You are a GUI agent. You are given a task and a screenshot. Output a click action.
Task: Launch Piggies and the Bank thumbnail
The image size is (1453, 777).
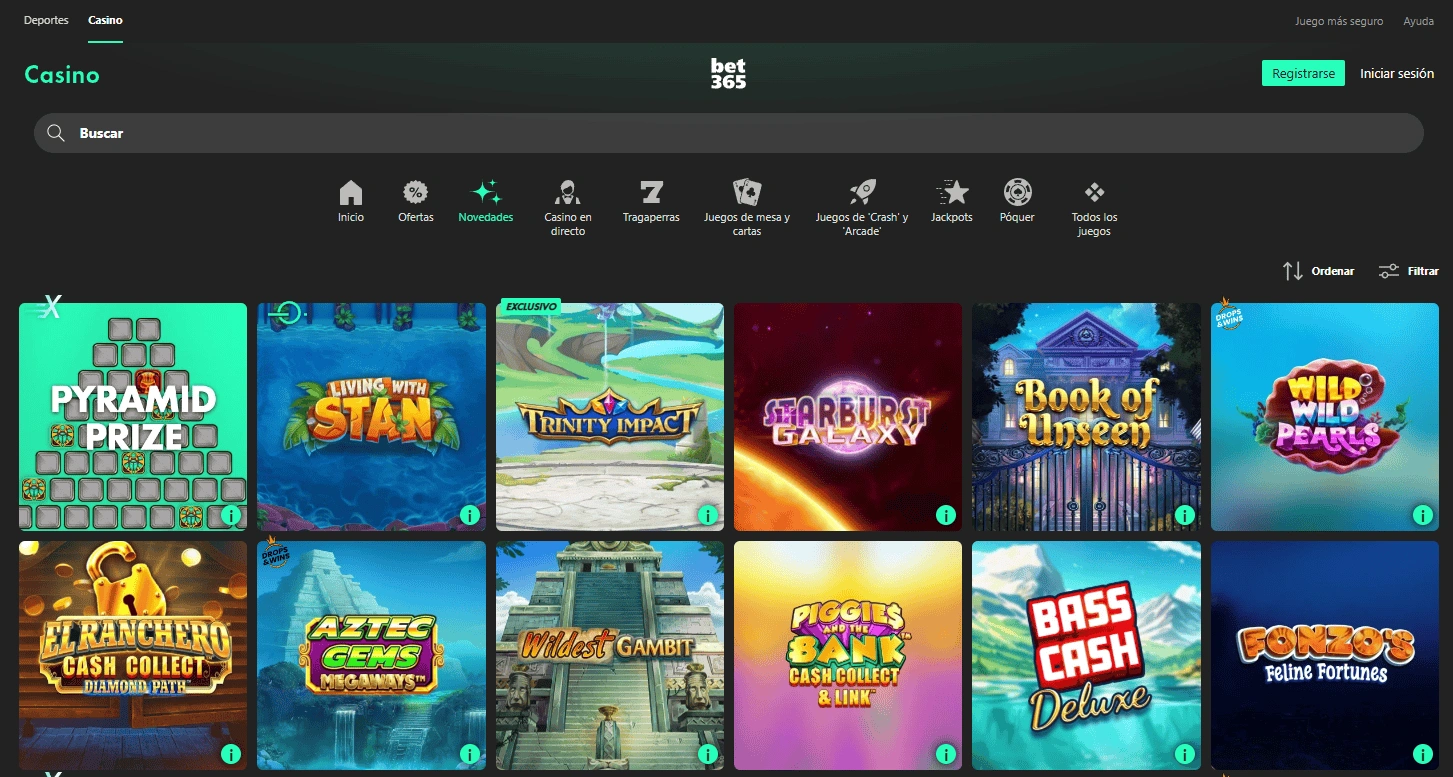848,656
